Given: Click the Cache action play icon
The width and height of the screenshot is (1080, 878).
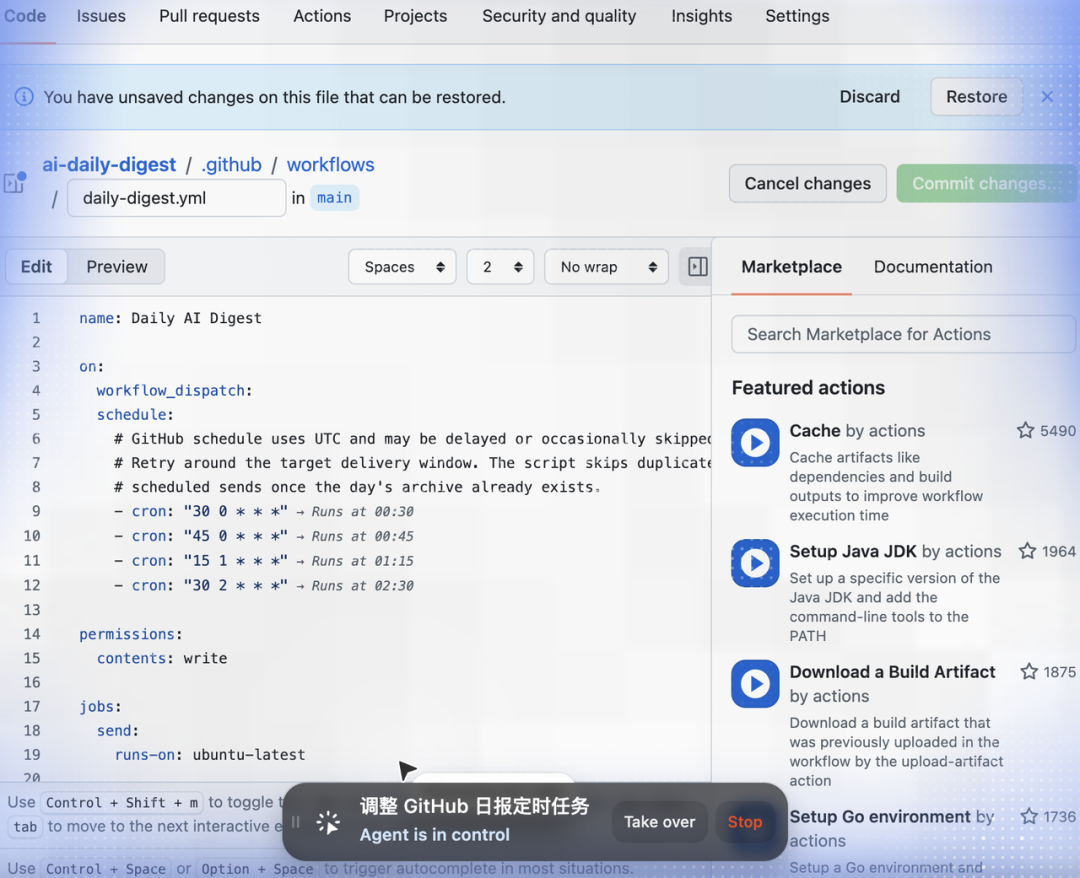Looking at the screenshot, I should click(x=755, y=443).
